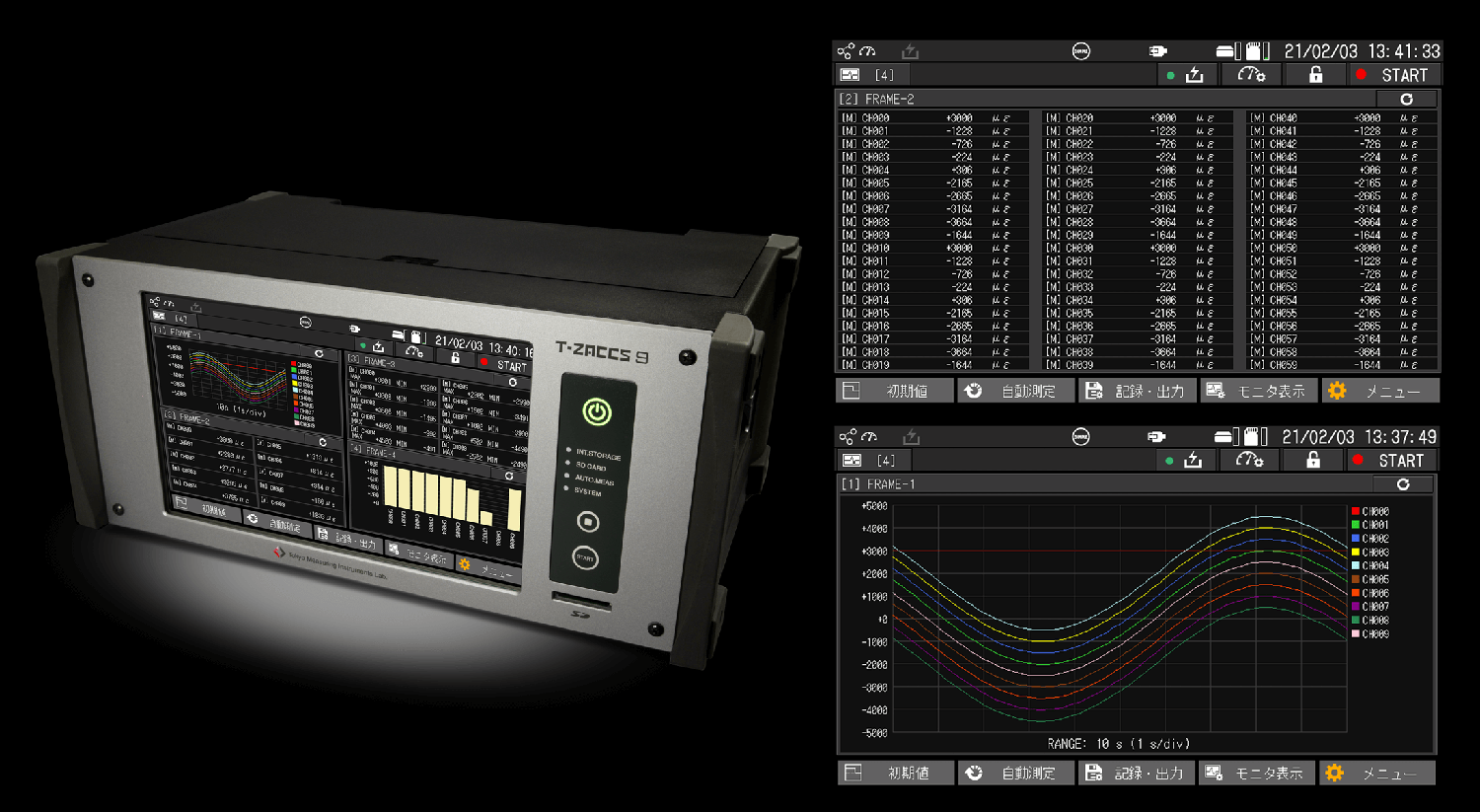1480x812 pixels.
Task: Click the greyed output icon on 13:37:49 status bar
Action: [911, 436]
